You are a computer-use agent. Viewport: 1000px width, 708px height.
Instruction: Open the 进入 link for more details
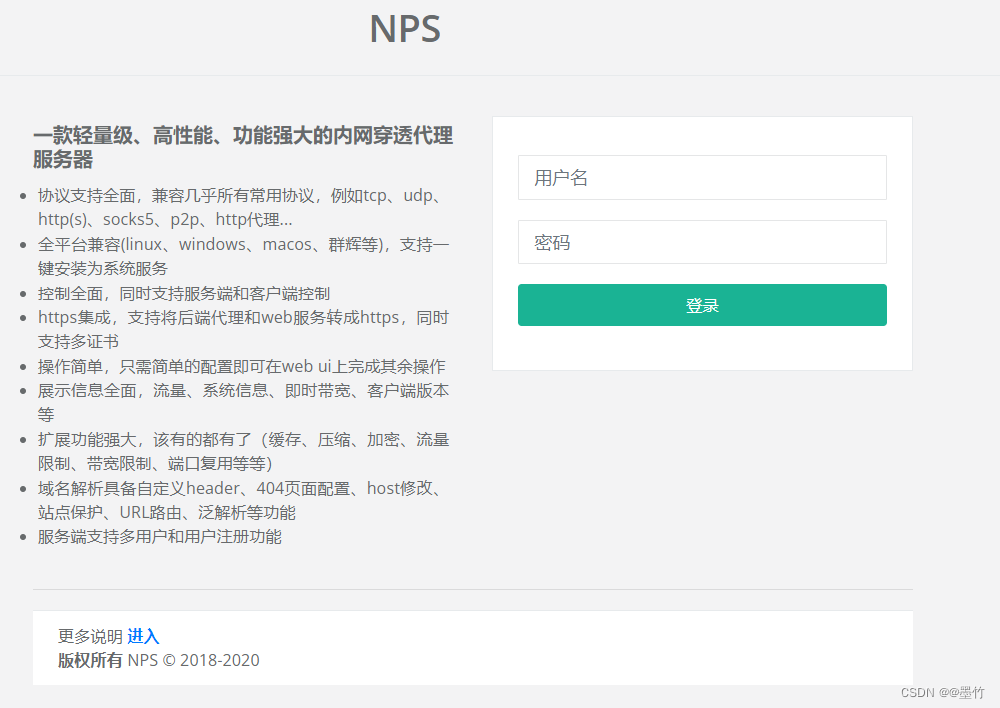(x=144, y=636)
